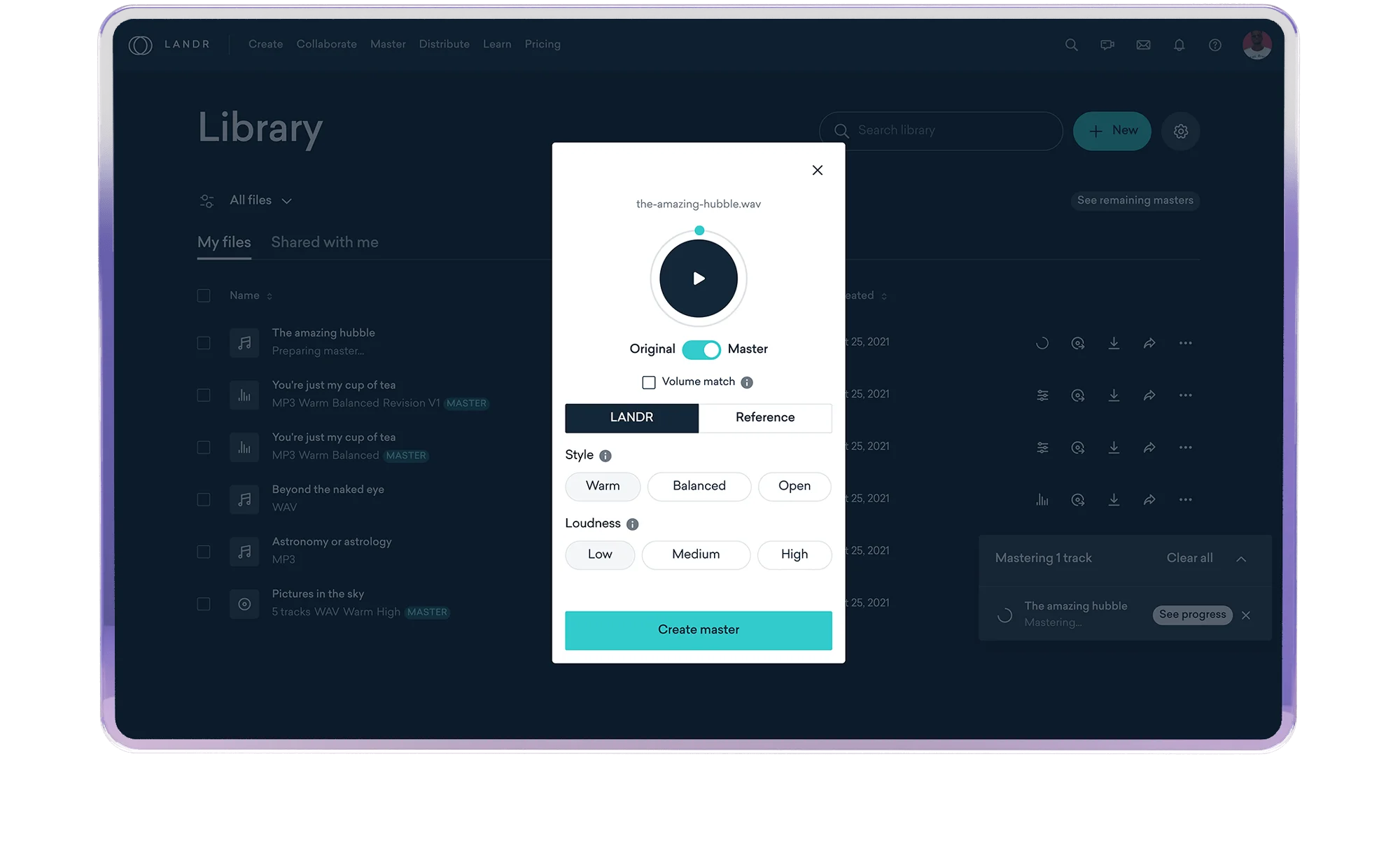Click the bars master icon for Beyond the naked eye
Screen dimensions: 1400x845
[1042, 500]
